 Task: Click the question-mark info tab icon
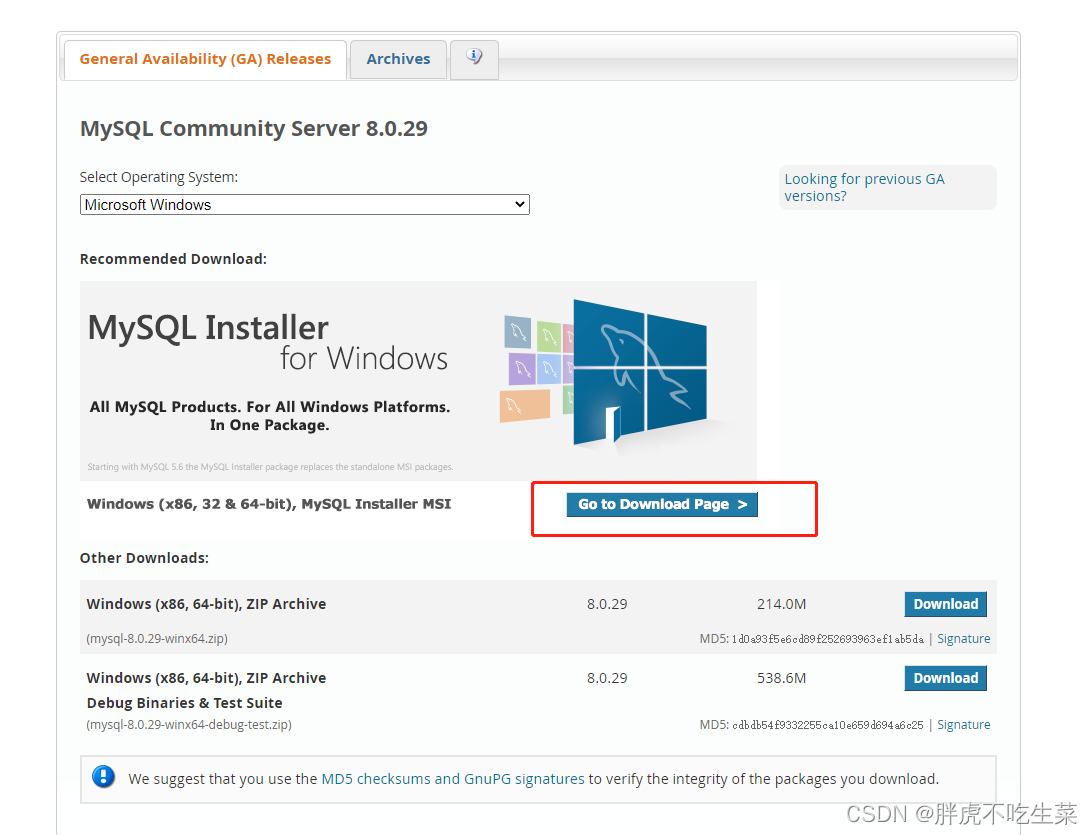click(474, 59)
